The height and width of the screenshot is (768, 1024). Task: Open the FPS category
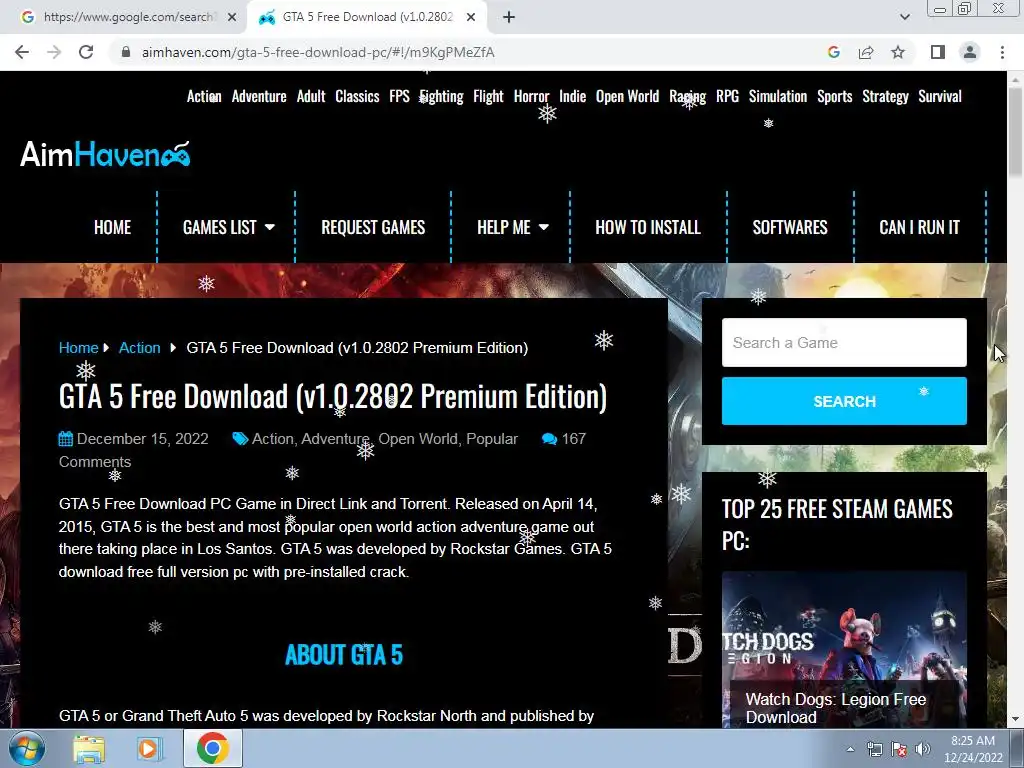point(399,97)
